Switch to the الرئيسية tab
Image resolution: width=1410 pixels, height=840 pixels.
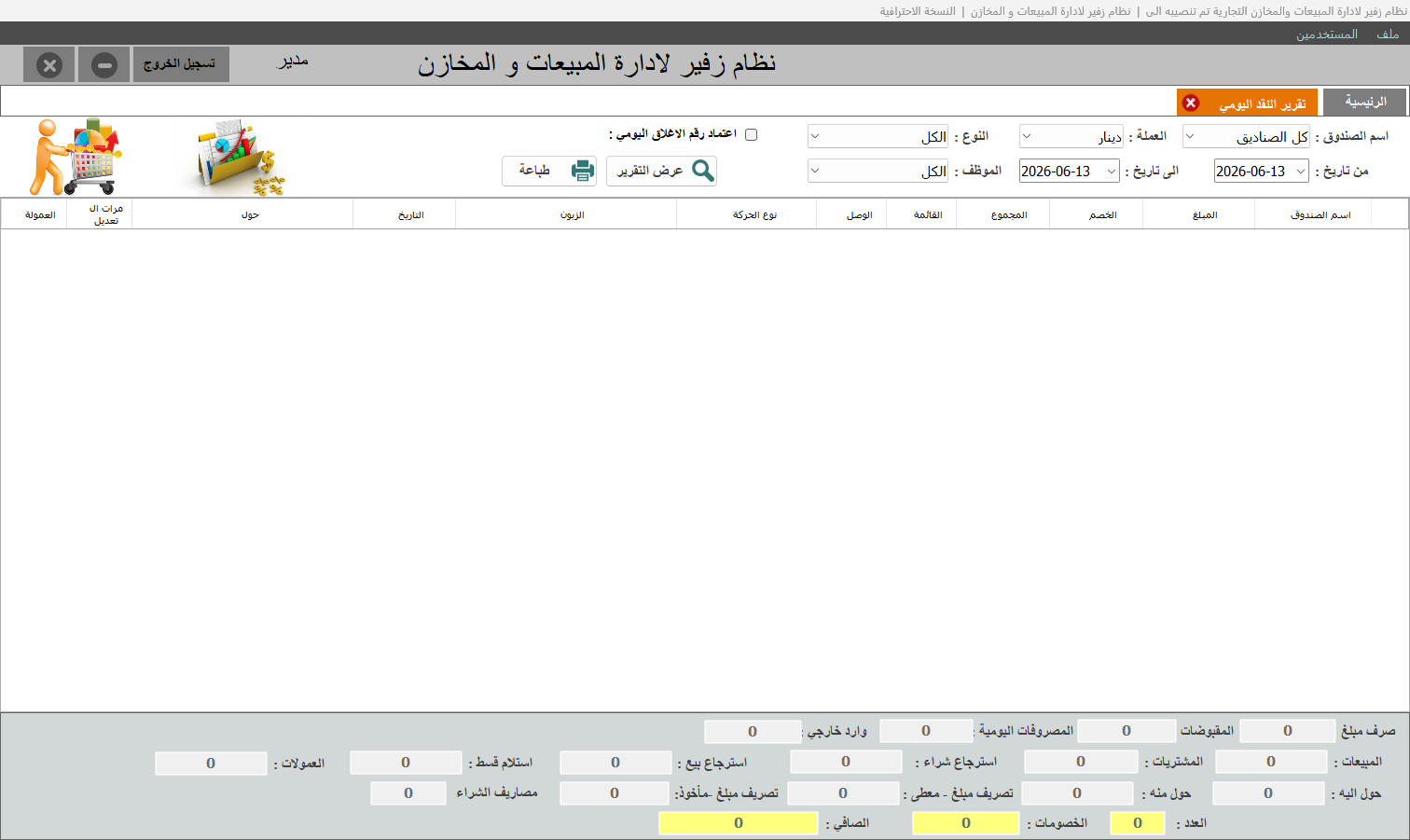pyautogui.click(x=1365, y=102)
